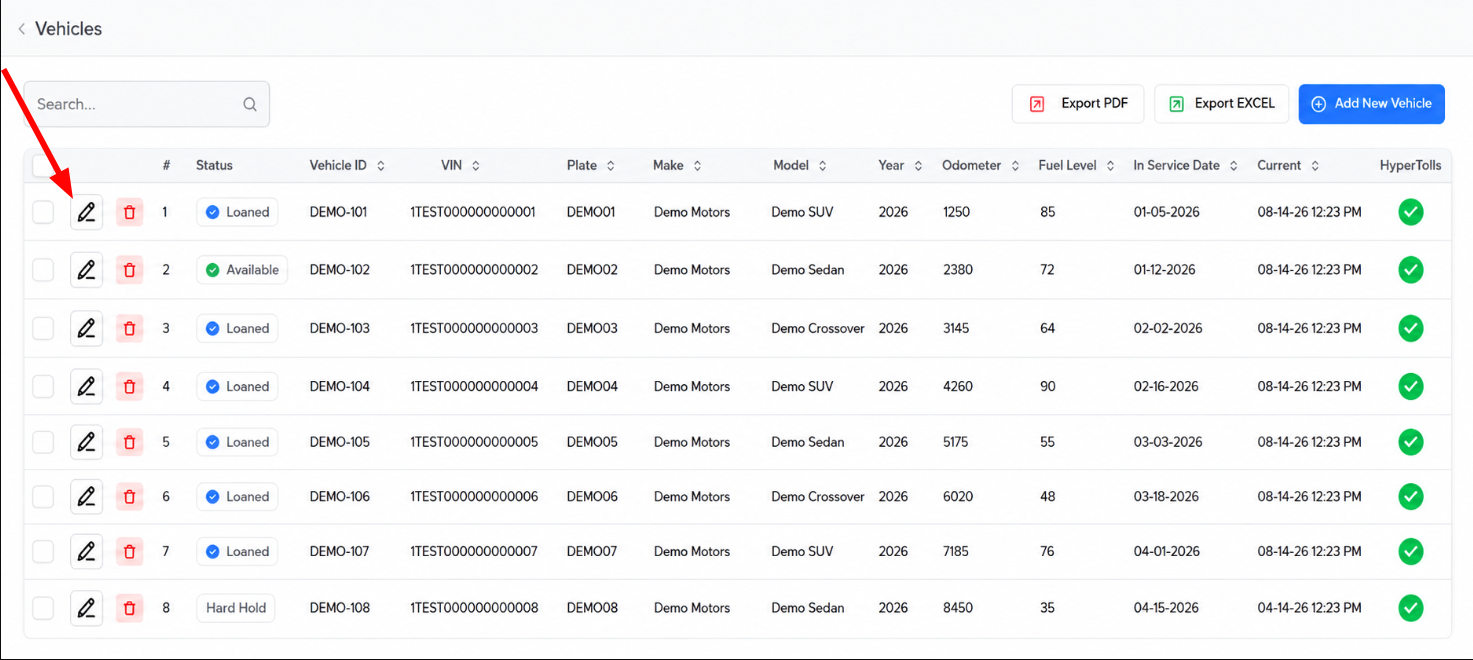Delete vehicle DEMO-101 with the trash icon
Viewport: 1473px width, 660px height.
130,212
